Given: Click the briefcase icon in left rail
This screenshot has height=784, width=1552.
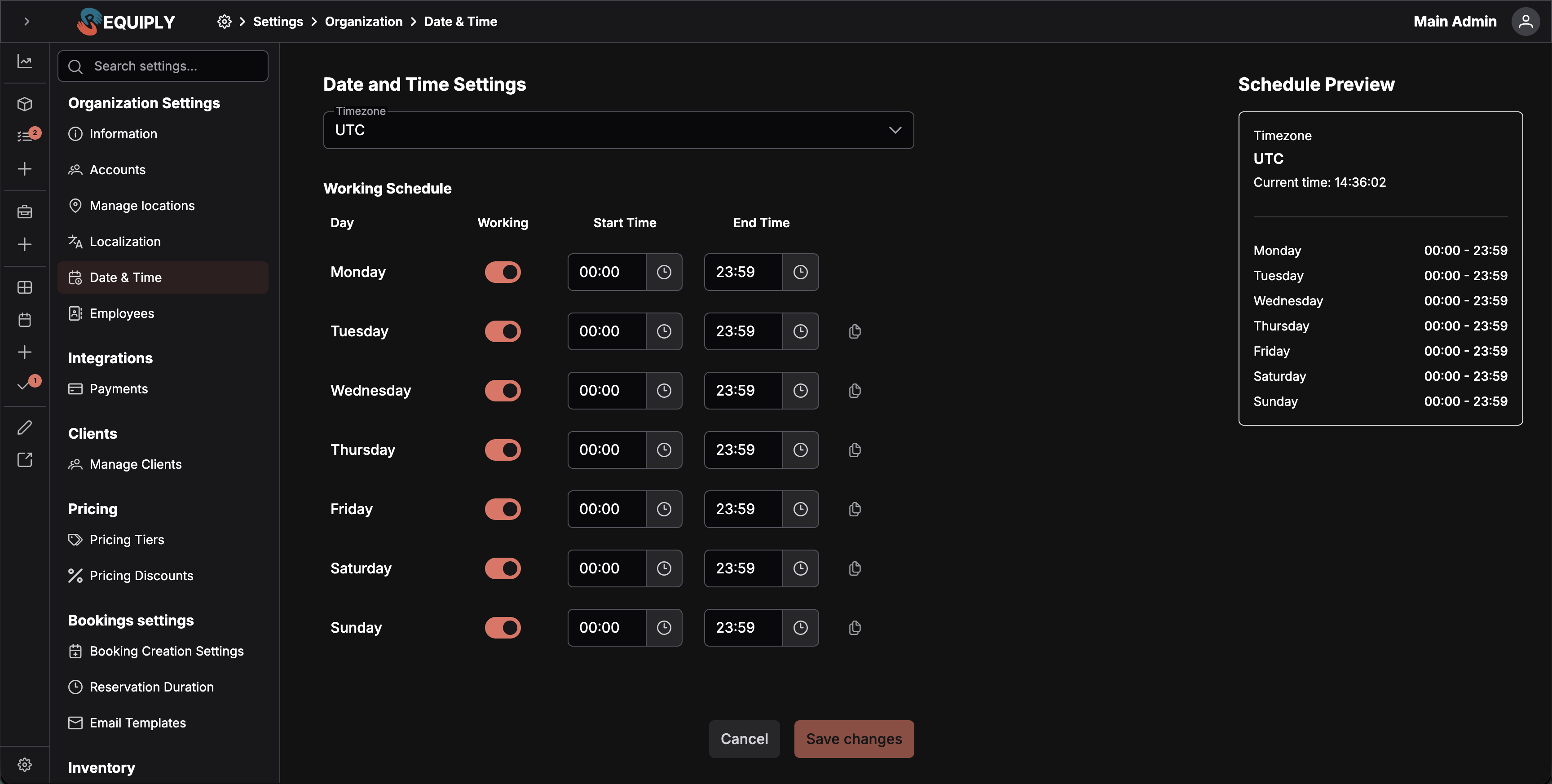Looking at the screenshot, I should tap(25, 211).
